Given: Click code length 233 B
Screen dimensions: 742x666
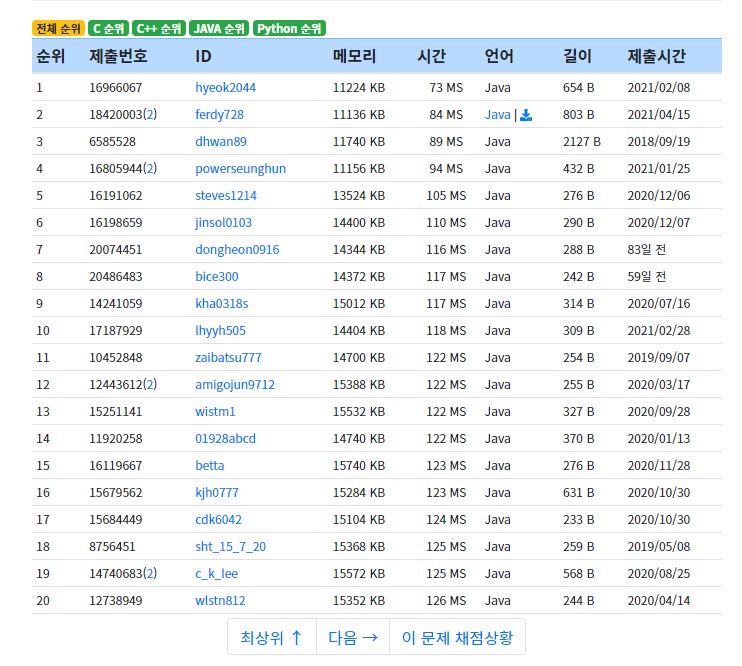Looking at the screenshot, I should point(578,520).
